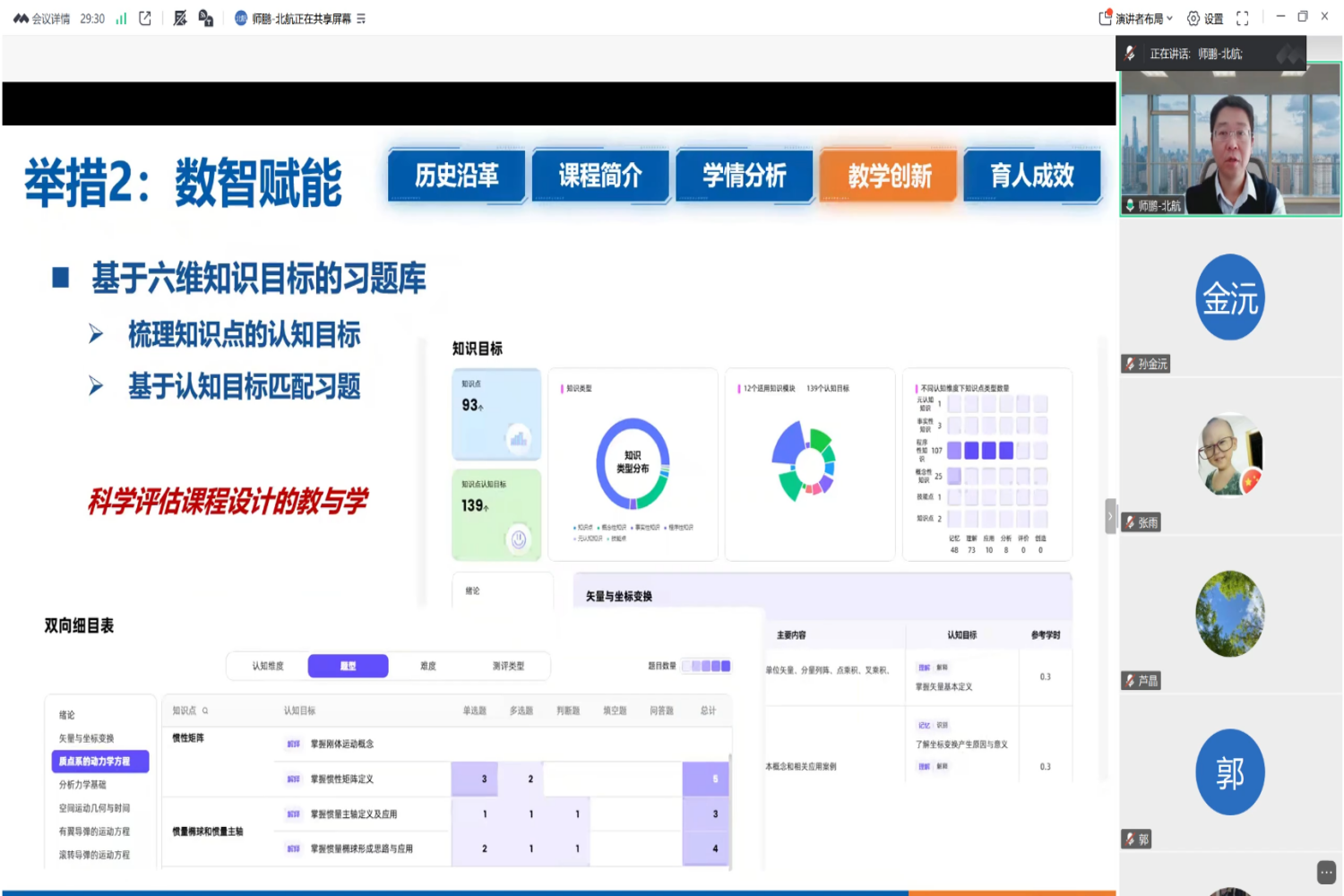Image resolution: width=1344 pixels, height=896 pixels.
Task: Select the 学情分析 tab on the slide
Action: 744,176
